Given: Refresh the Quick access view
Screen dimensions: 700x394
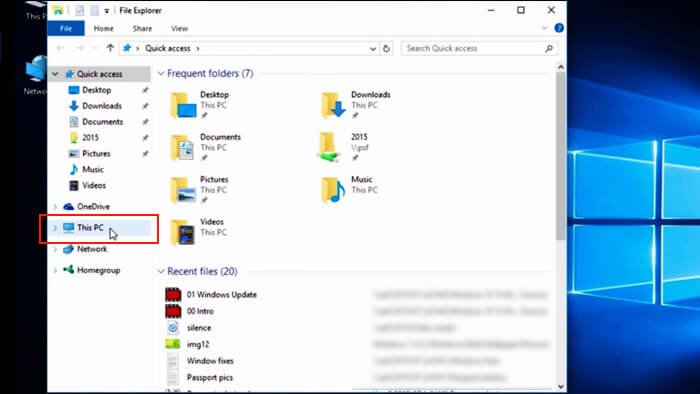Looking at the screenshot, I should (387, 48).
